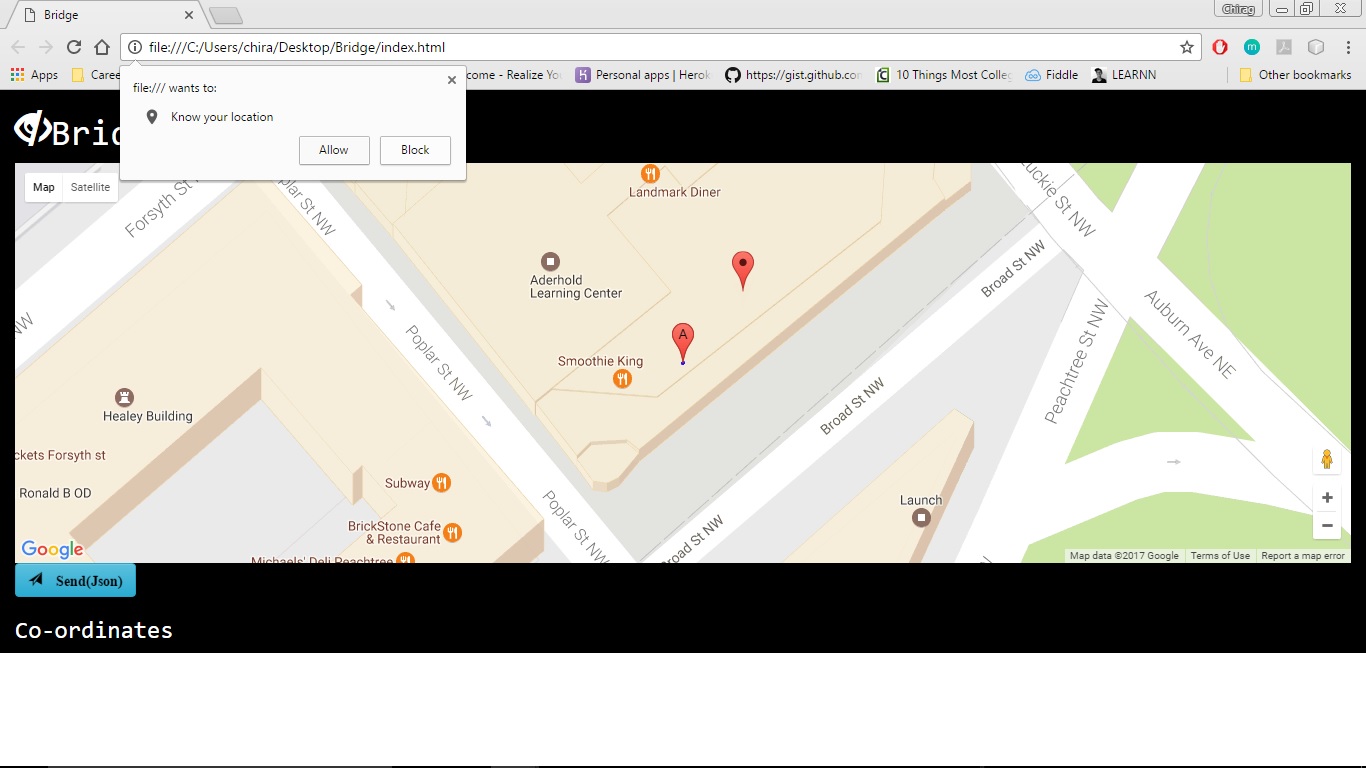Click the Launch place pin
The image size is (1366, 768).
coord(921,518)
